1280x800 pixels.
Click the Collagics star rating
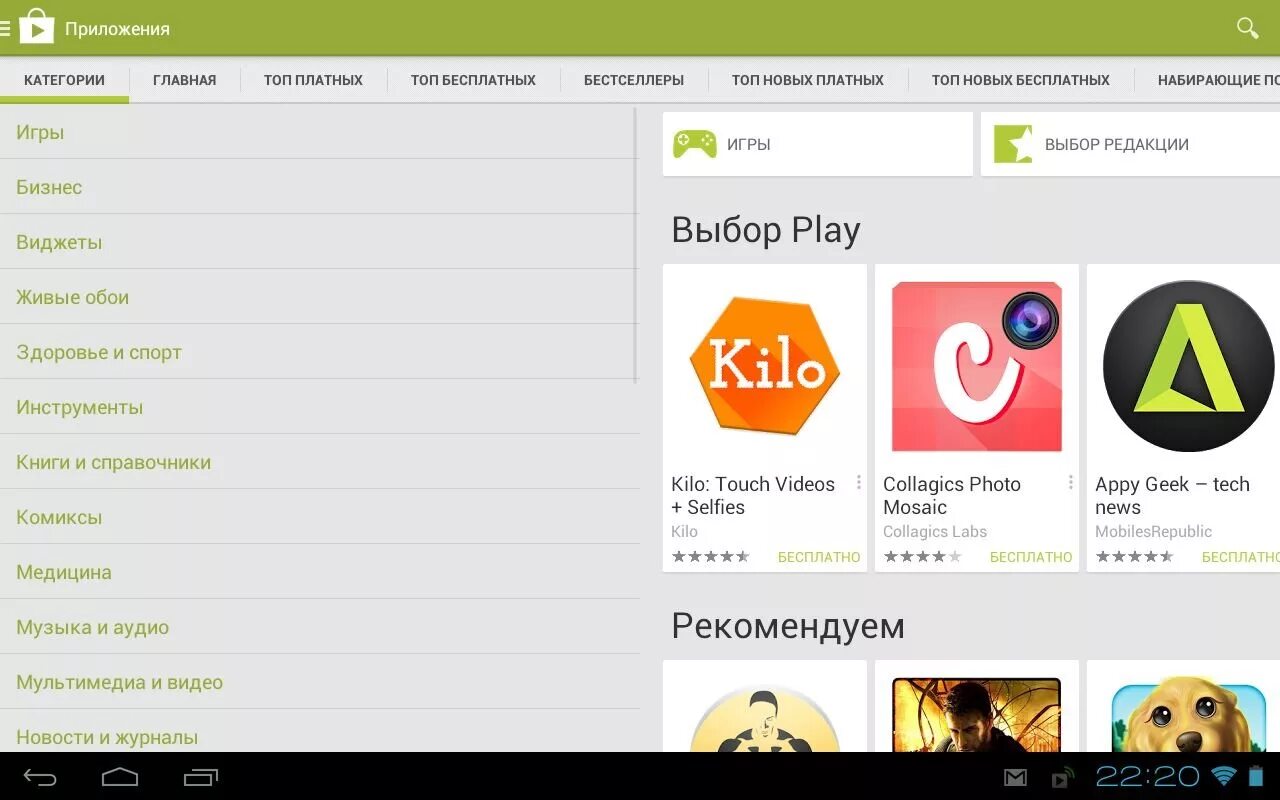click(x=922, y=557)
